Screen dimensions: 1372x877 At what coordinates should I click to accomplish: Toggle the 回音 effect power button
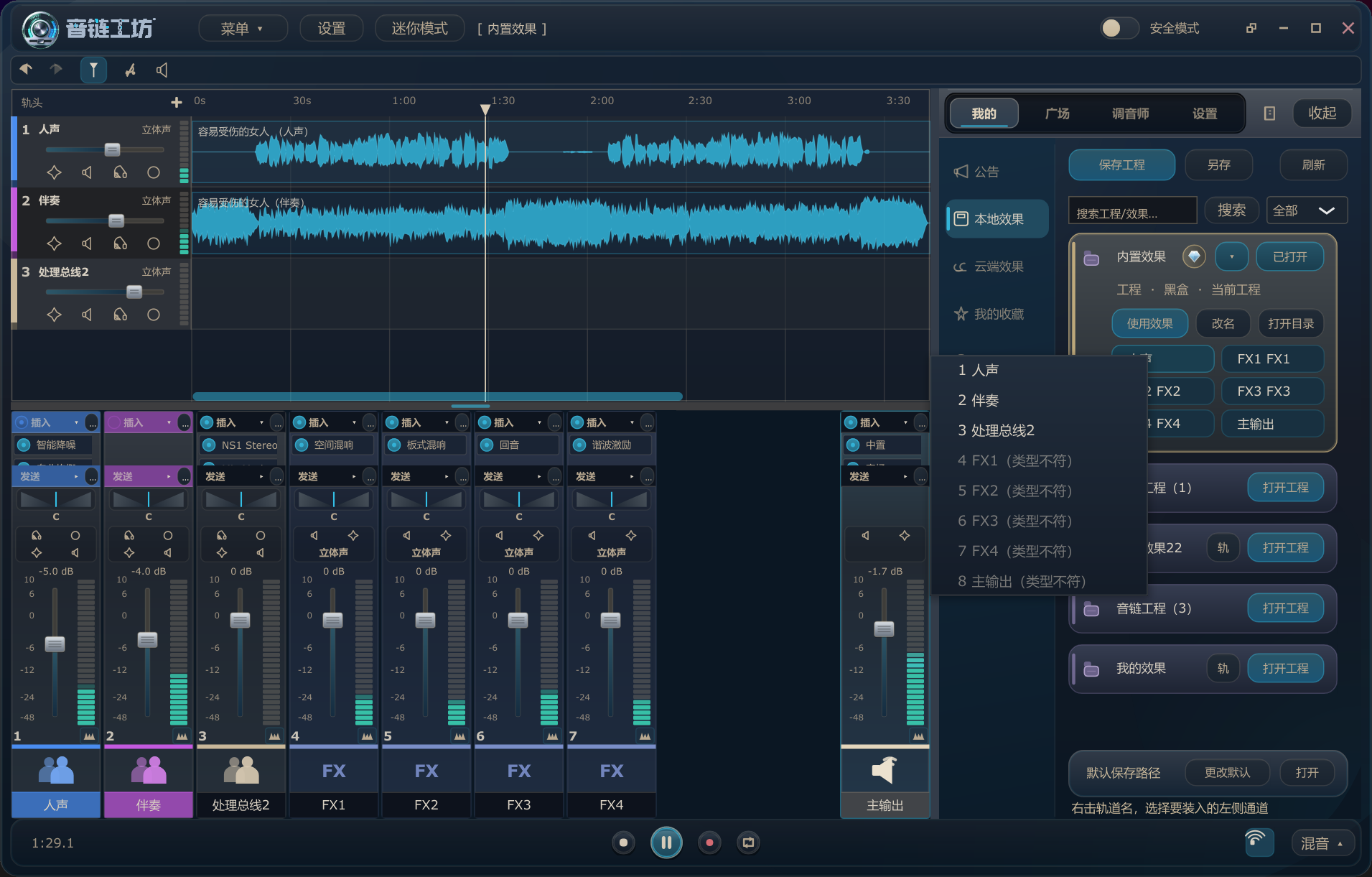[487, 445]
